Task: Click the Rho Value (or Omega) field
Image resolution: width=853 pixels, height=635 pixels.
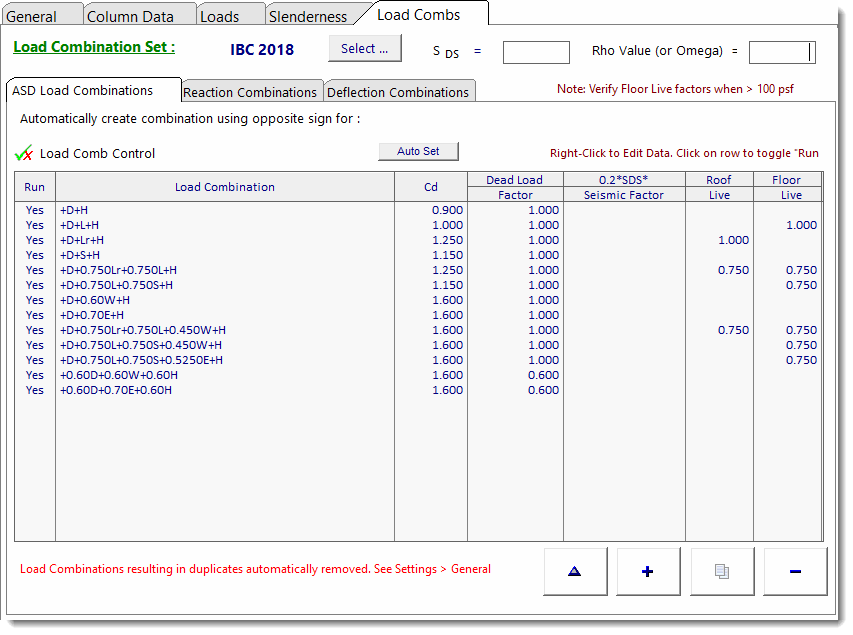Action: click(782, 52)
